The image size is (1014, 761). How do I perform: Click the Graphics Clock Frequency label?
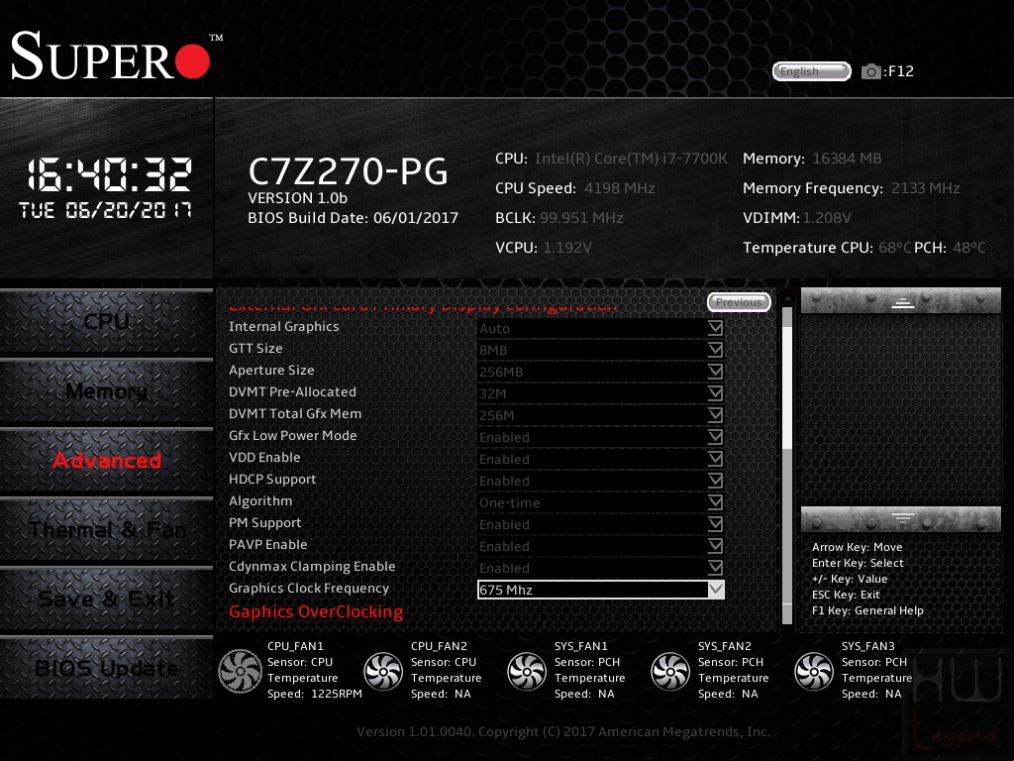[x=308, y=588]
